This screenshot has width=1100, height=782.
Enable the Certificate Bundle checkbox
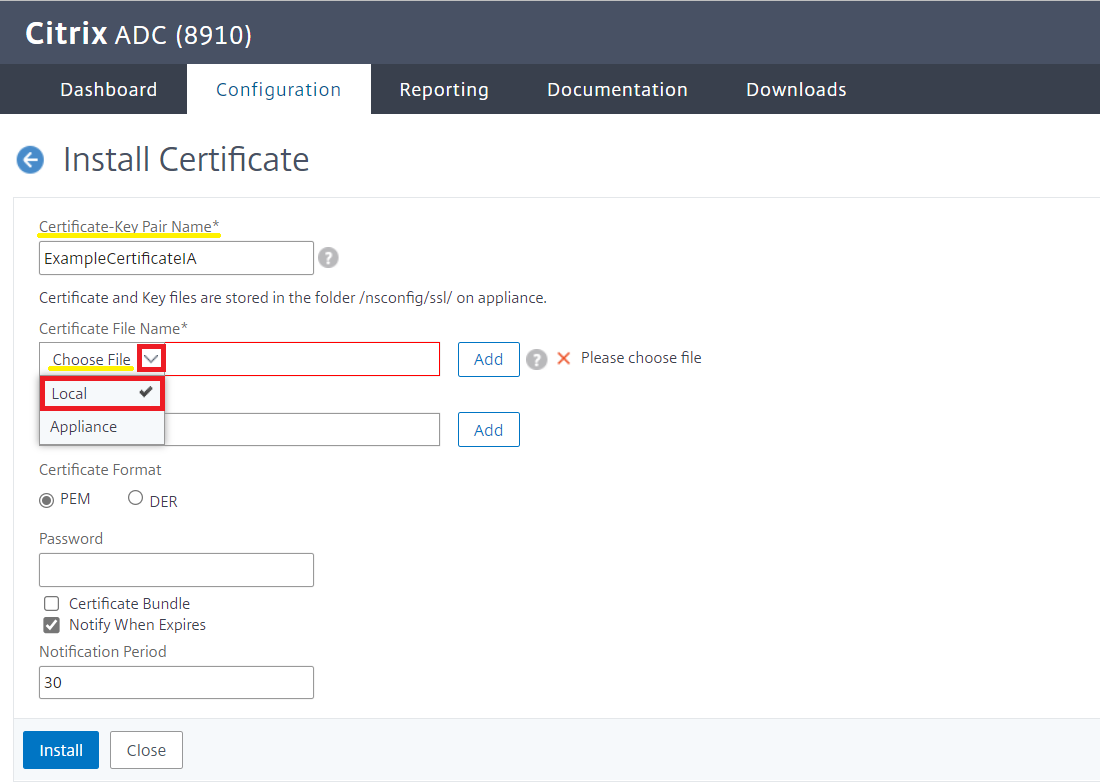[x=51, y=604]
